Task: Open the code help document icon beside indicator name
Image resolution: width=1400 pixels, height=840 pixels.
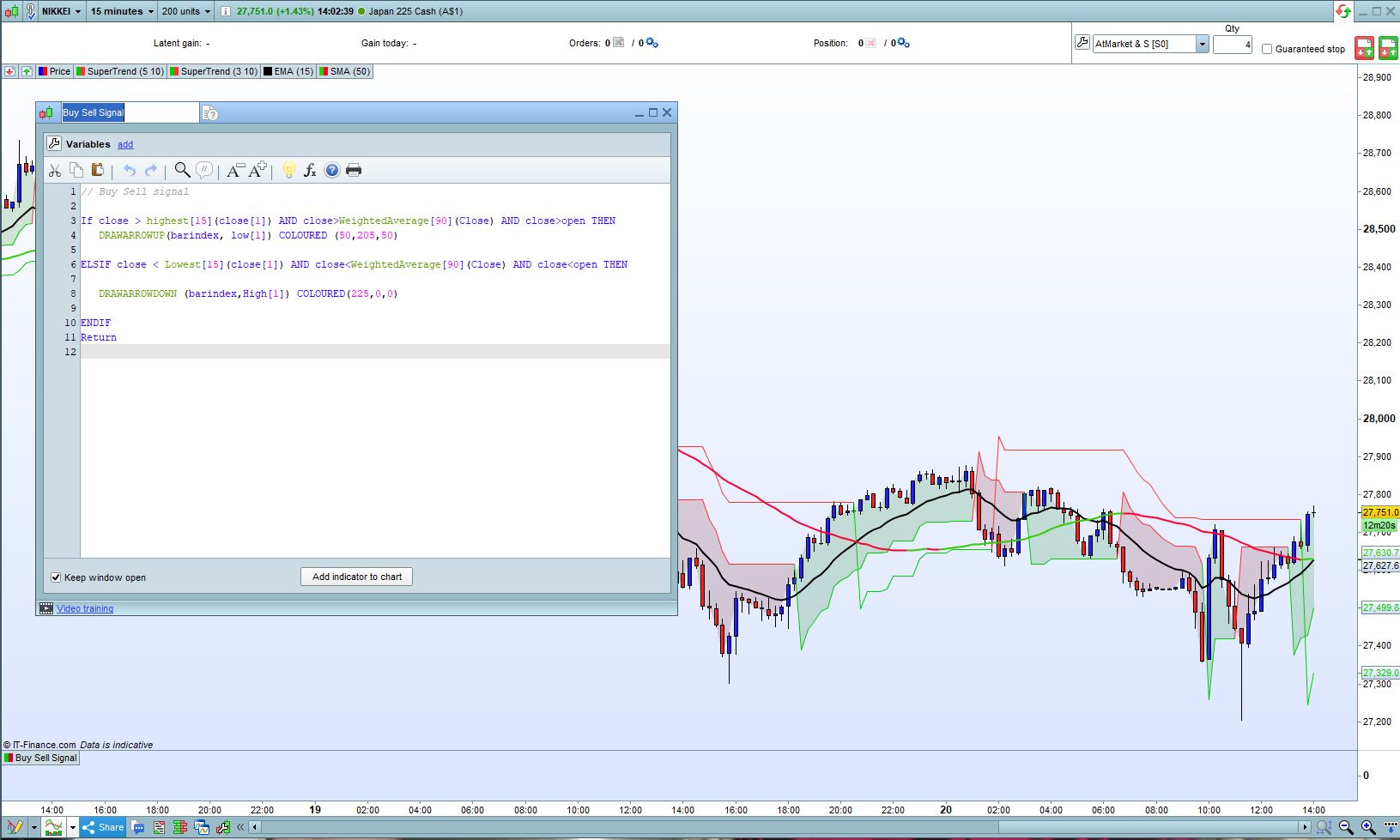Action: point(210,112)
